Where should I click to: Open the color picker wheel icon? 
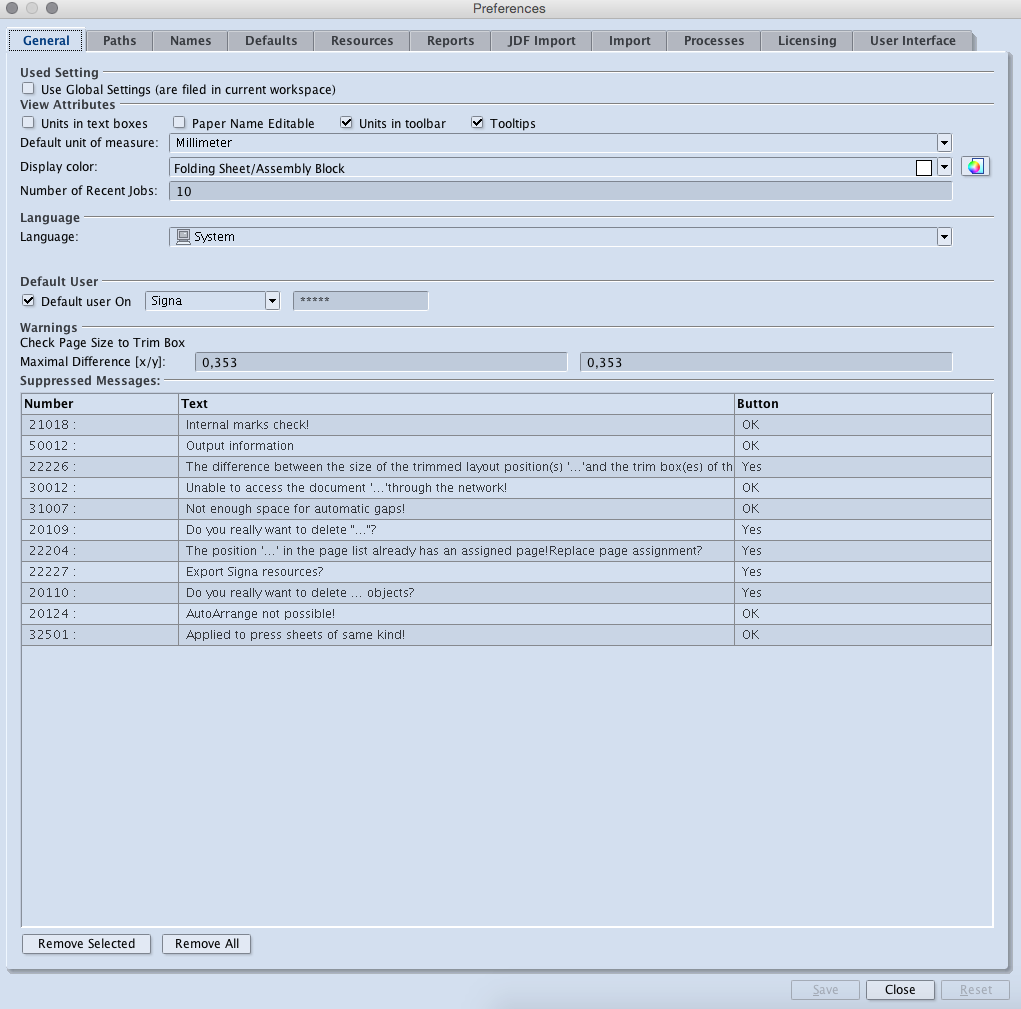[975, 167]
